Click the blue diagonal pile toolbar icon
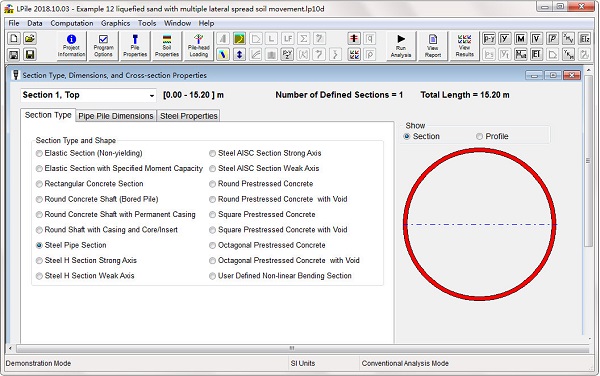The height and width of the screenshot is (376, 600). pyautogui.click(x=223, y=54)
